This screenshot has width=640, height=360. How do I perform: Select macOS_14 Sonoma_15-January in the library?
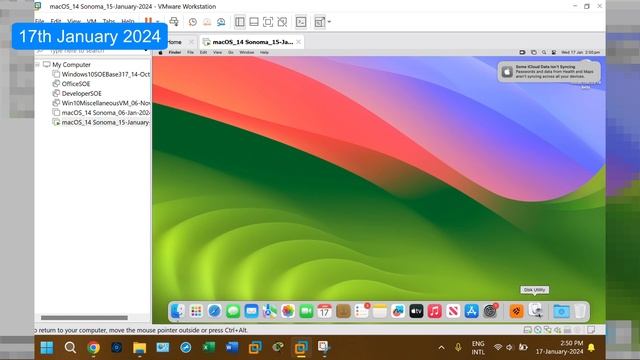point(101,122)
